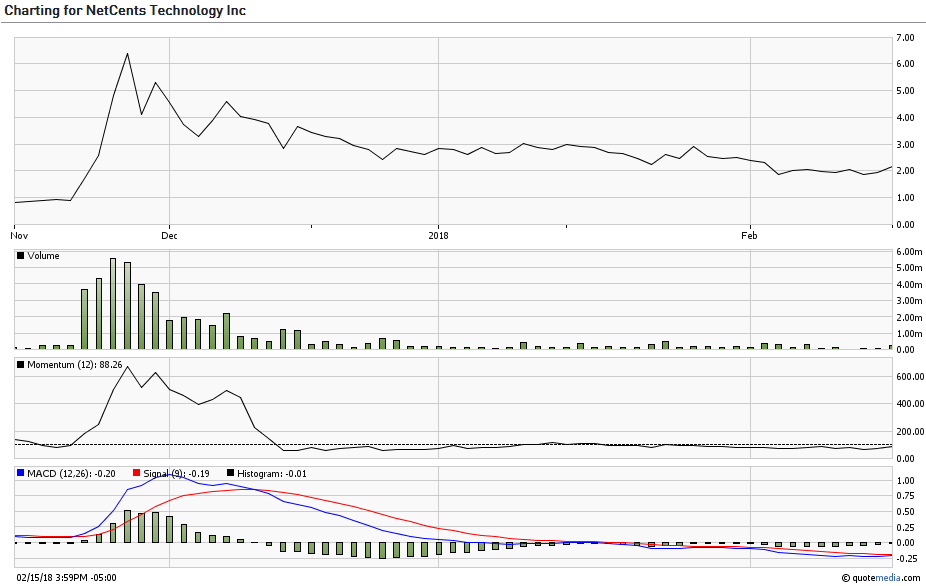Click the '7.00' price axis label
Viewport: 926px width, 586px height.
point(905,38)
